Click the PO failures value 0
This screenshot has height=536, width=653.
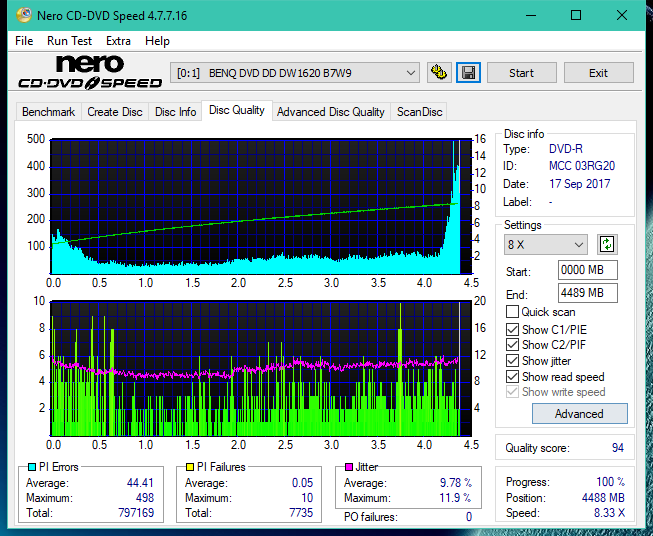(469, 517)
